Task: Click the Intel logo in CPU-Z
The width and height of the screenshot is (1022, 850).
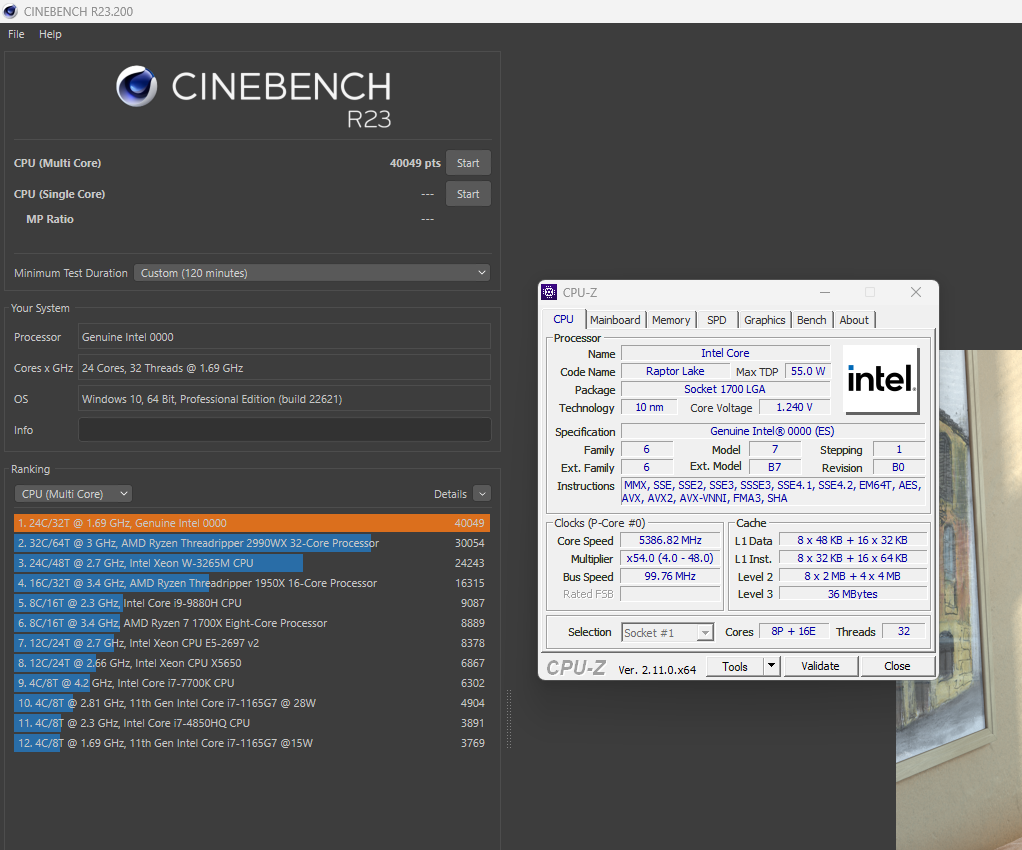Action: click(881, 379)
